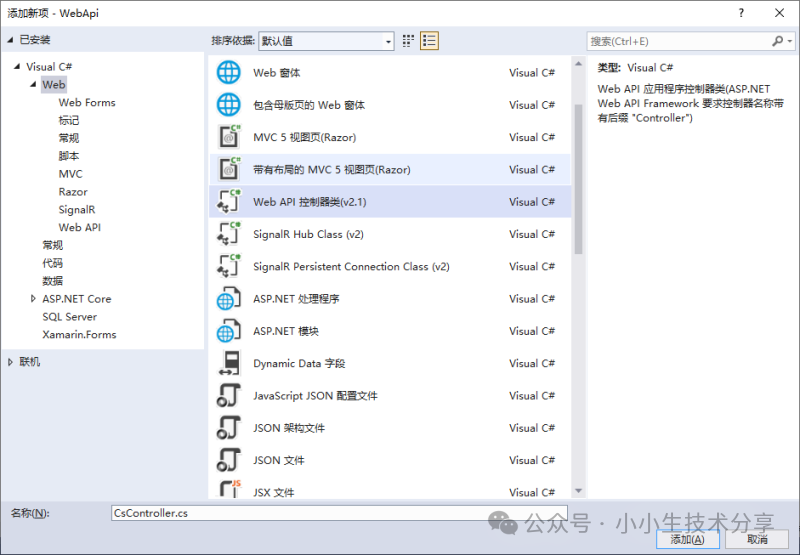Collapse the 已安装 tree section
Image resolution: width=800 pixels, height=555 pixels.
(x=10, y=40)
